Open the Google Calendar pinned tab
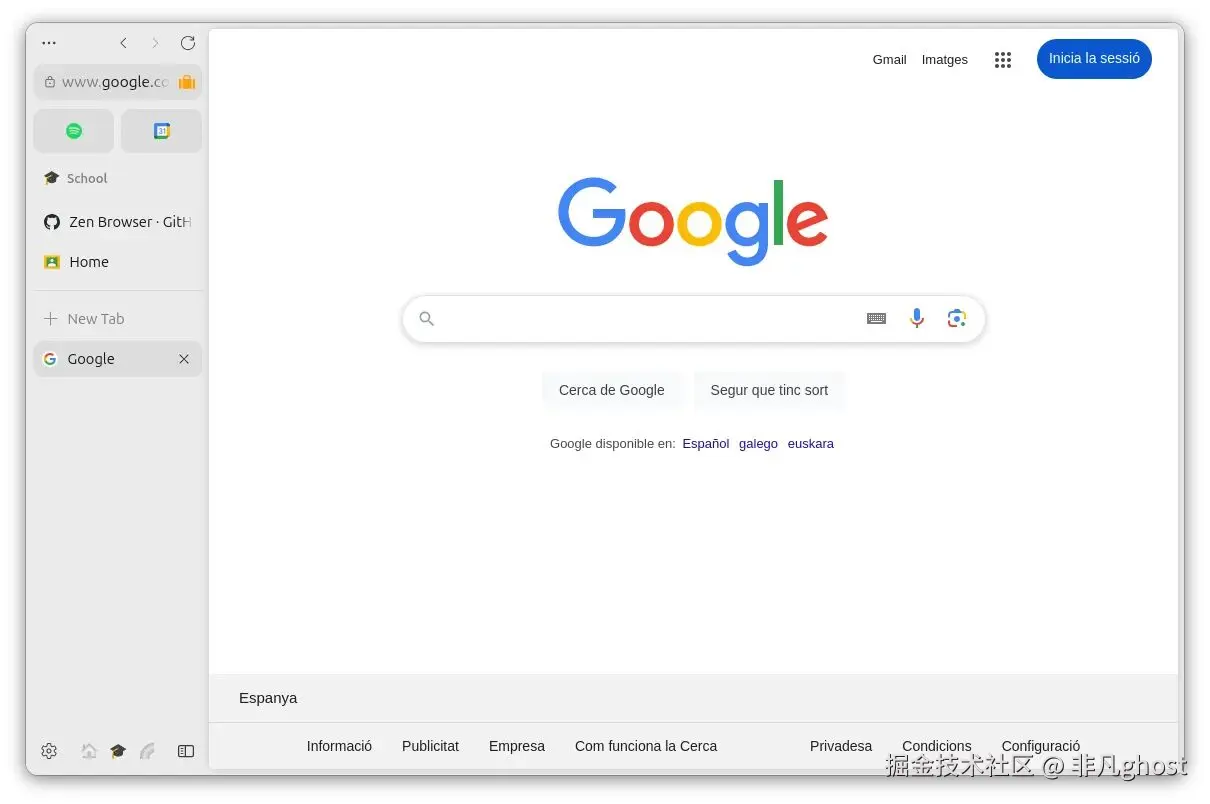 point(162,131)
